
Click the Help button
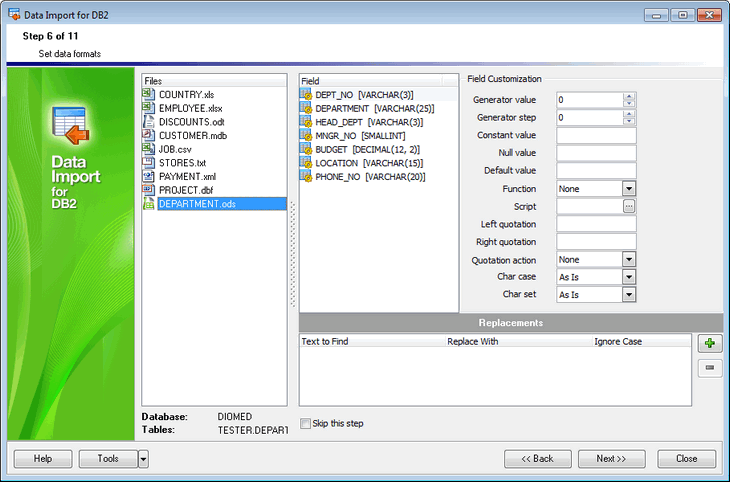(x=43, y=459)
